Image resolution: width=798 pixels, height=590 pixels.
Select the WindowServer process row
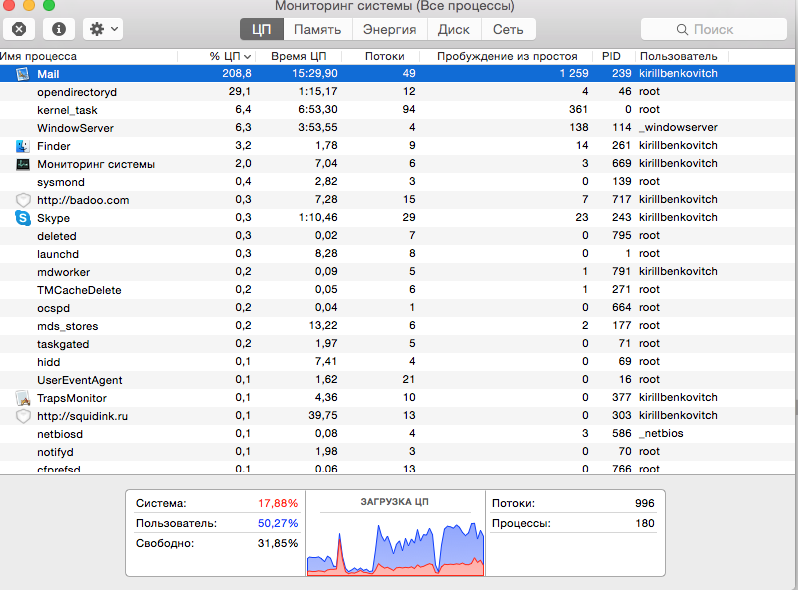(x=397, y=128)
